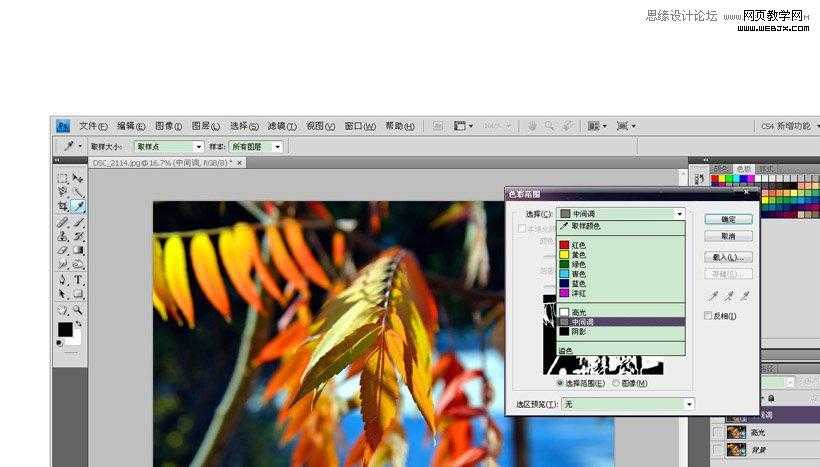820x467 pixels.
Task: Choose the 选择范围 radio button
Action: 560,383
